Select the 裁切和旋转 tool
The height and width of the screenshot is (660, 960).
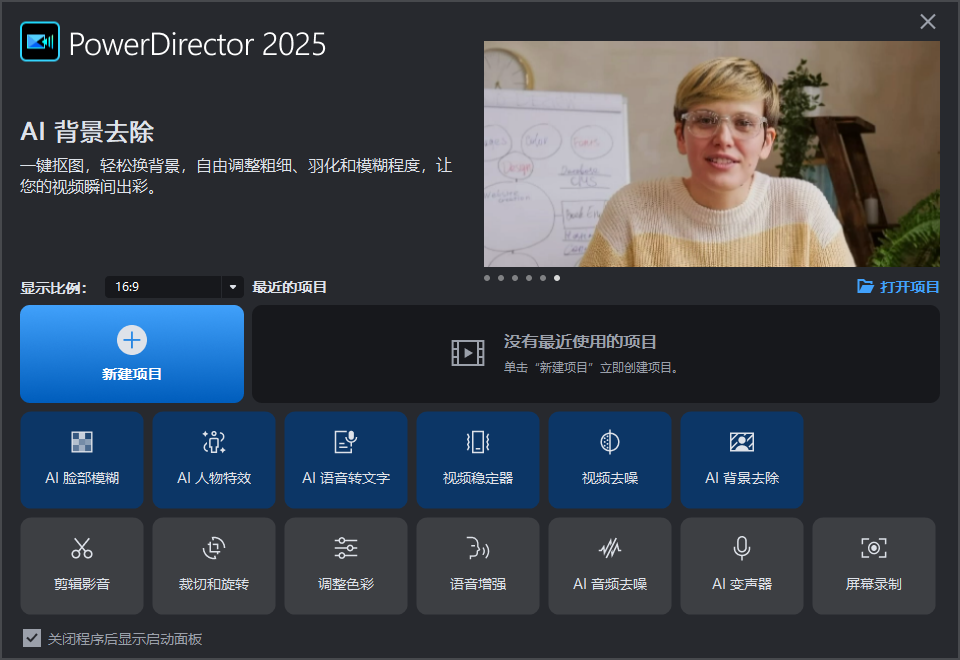tap(214, 565)
